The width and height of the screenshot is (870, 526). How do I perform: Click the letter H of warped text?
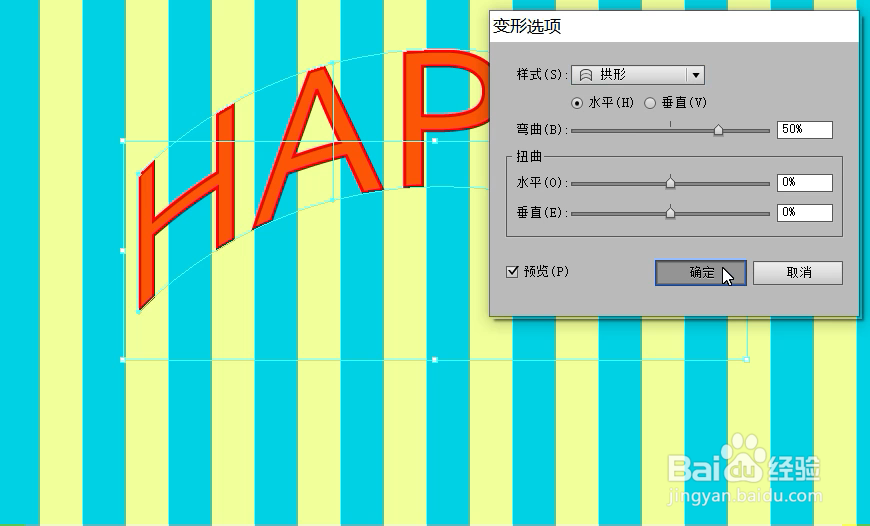(x=186, y=206)
